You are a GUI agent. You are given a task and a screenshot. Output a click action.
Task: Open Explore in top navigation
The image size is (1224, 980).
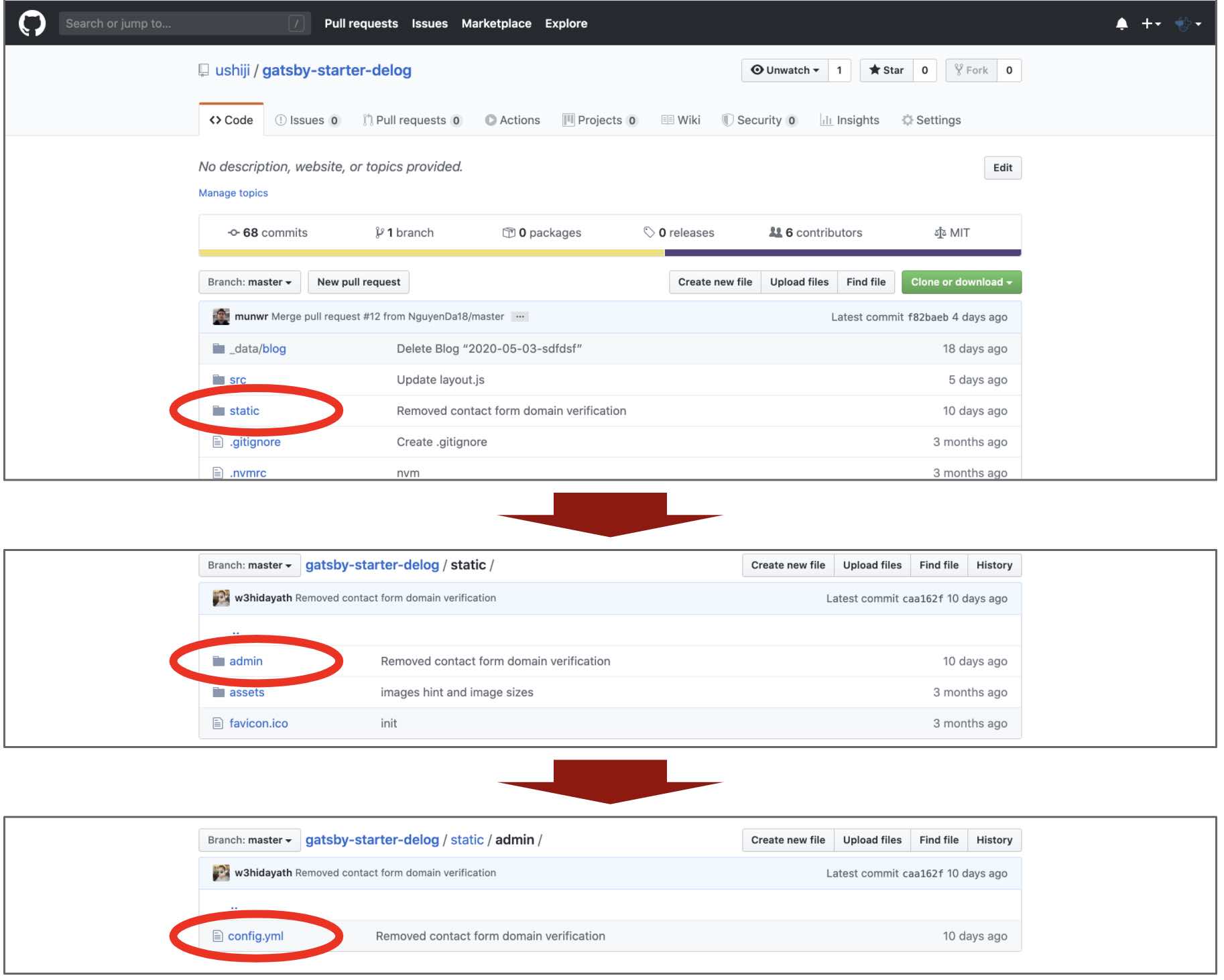pos(566,23)
